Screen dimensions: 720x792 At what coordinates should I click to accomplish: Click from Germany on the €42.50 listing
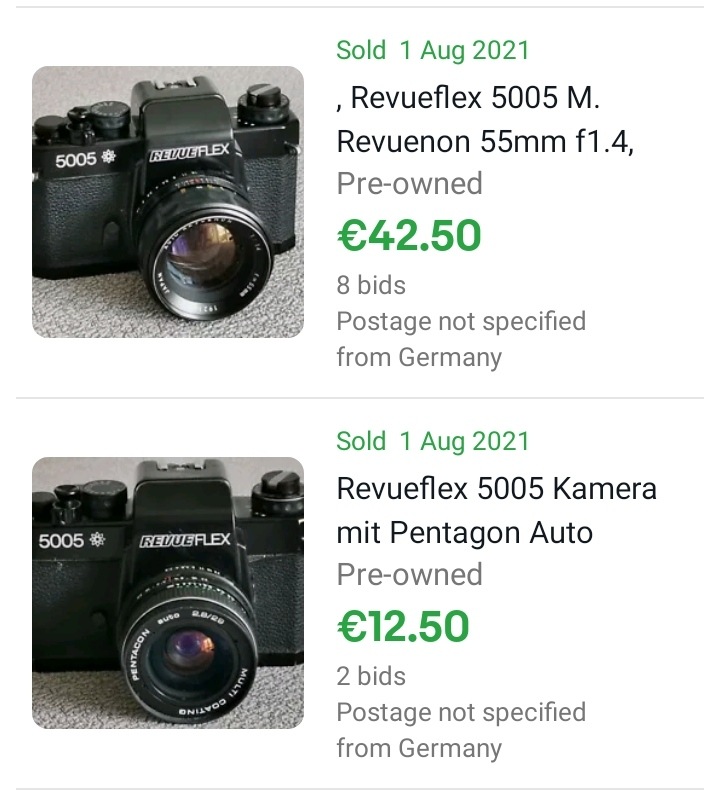[418, 357]
